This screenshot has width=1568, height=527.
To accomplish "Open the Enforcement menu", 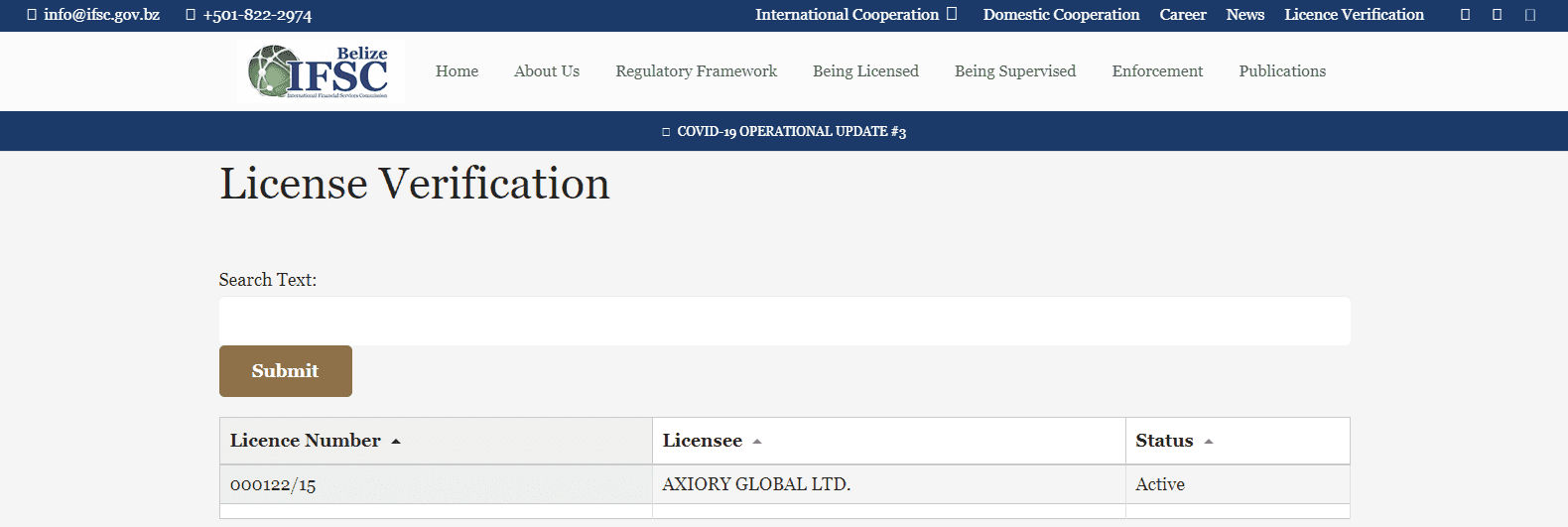I will coord(1157,71).
